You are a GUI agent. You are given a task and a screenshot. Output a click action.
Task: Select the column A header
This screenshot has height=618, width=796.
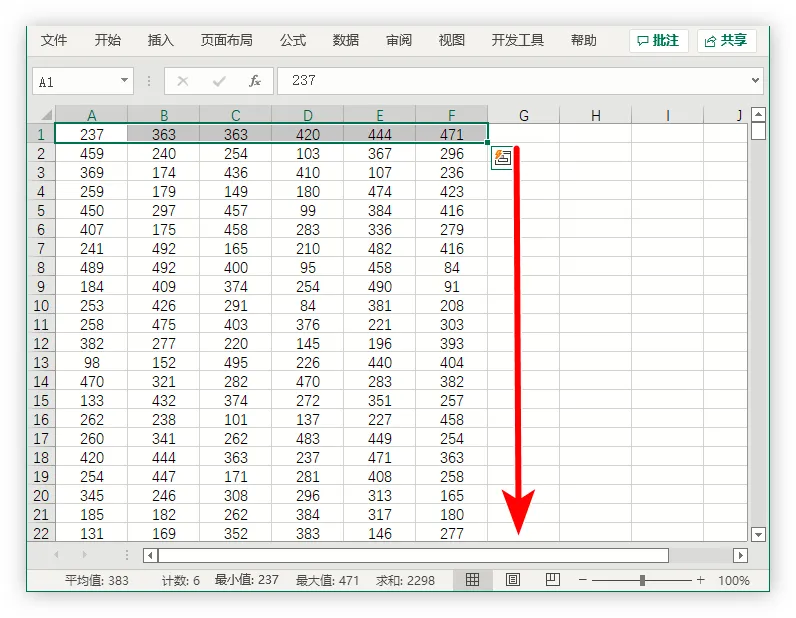click(91, 115)
